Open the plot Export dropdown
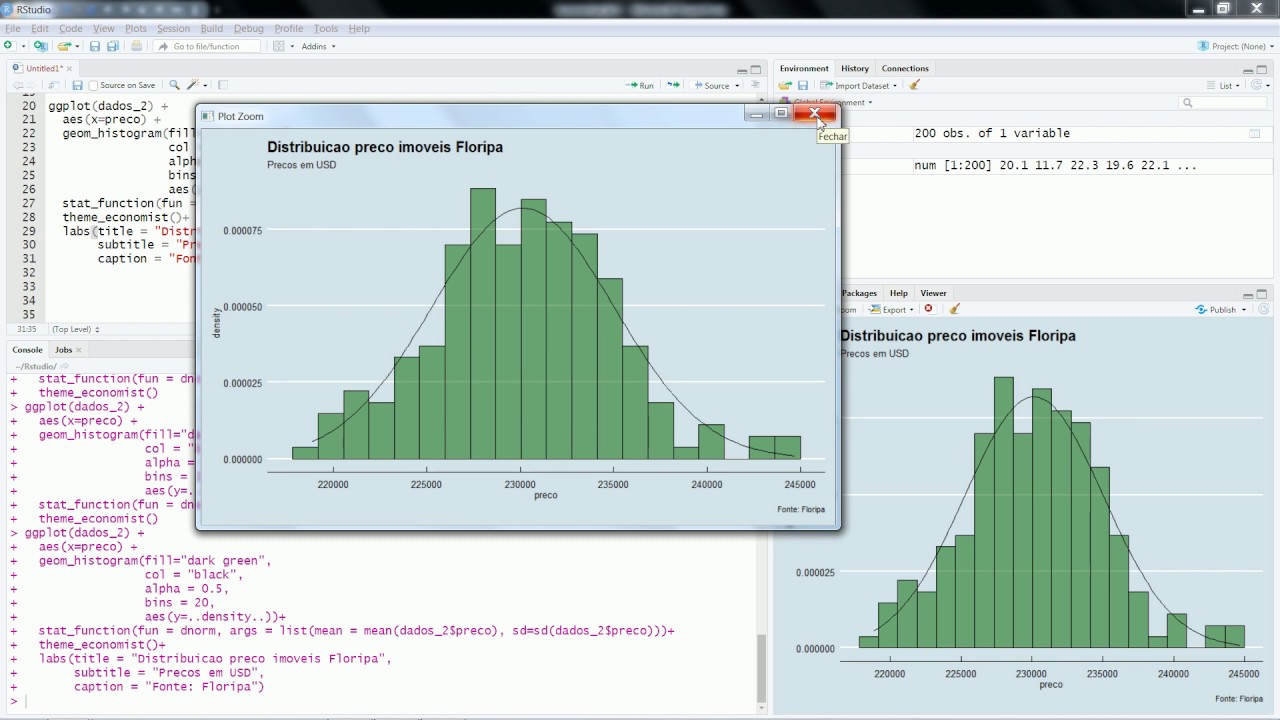Screen dimensions: 1280x720 point(890,309)
